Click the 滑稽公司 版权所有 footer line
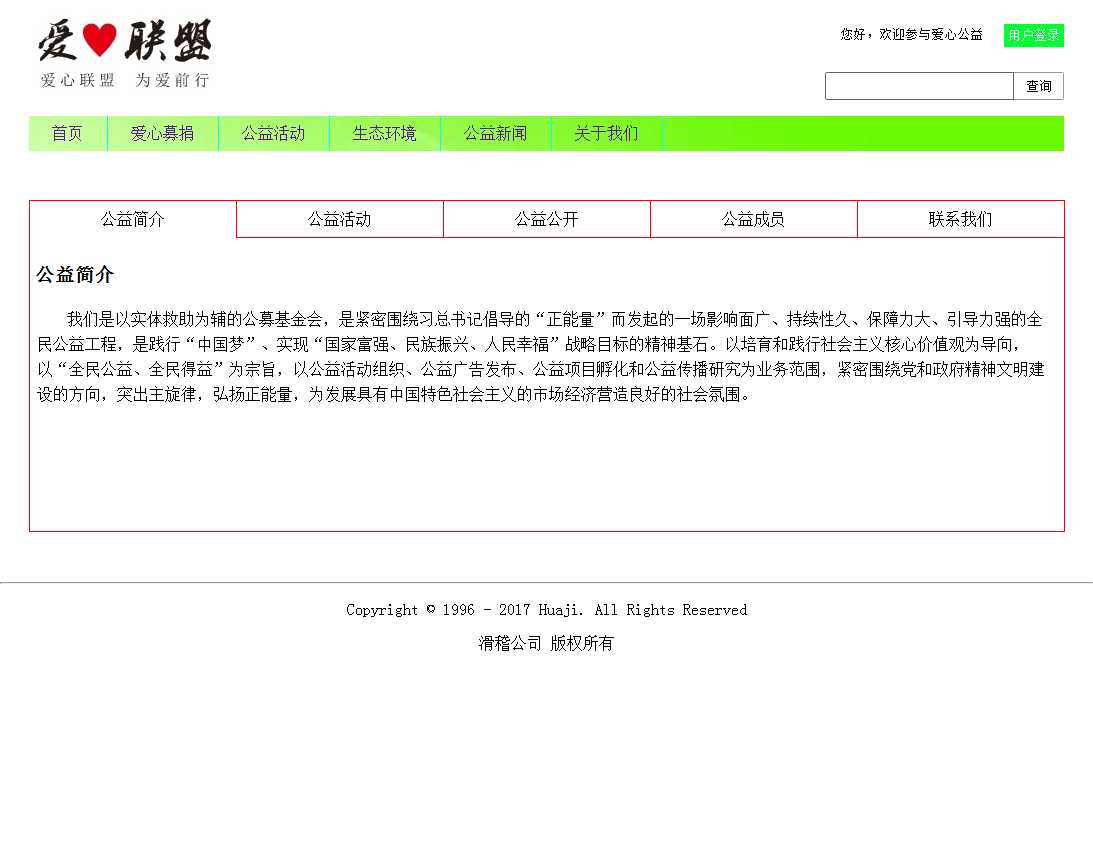The width and height of the screenshot is (1093, 850). [546, 644]
